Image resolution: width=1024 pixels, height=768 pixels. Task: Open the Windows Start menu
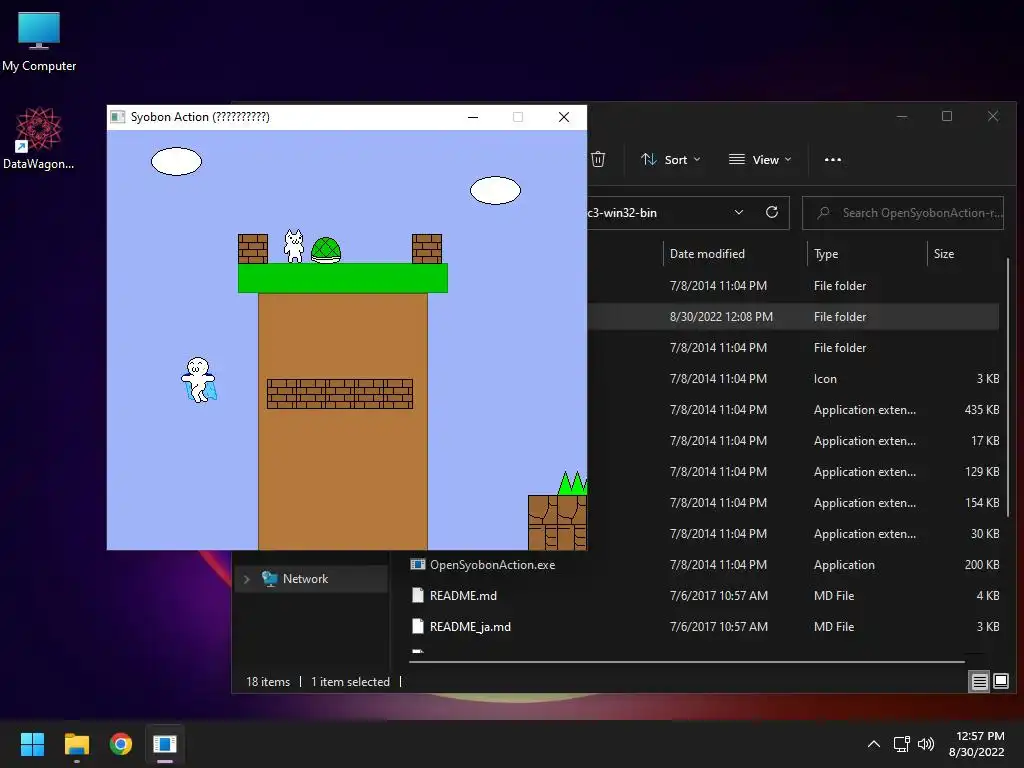tap(32, 744)
